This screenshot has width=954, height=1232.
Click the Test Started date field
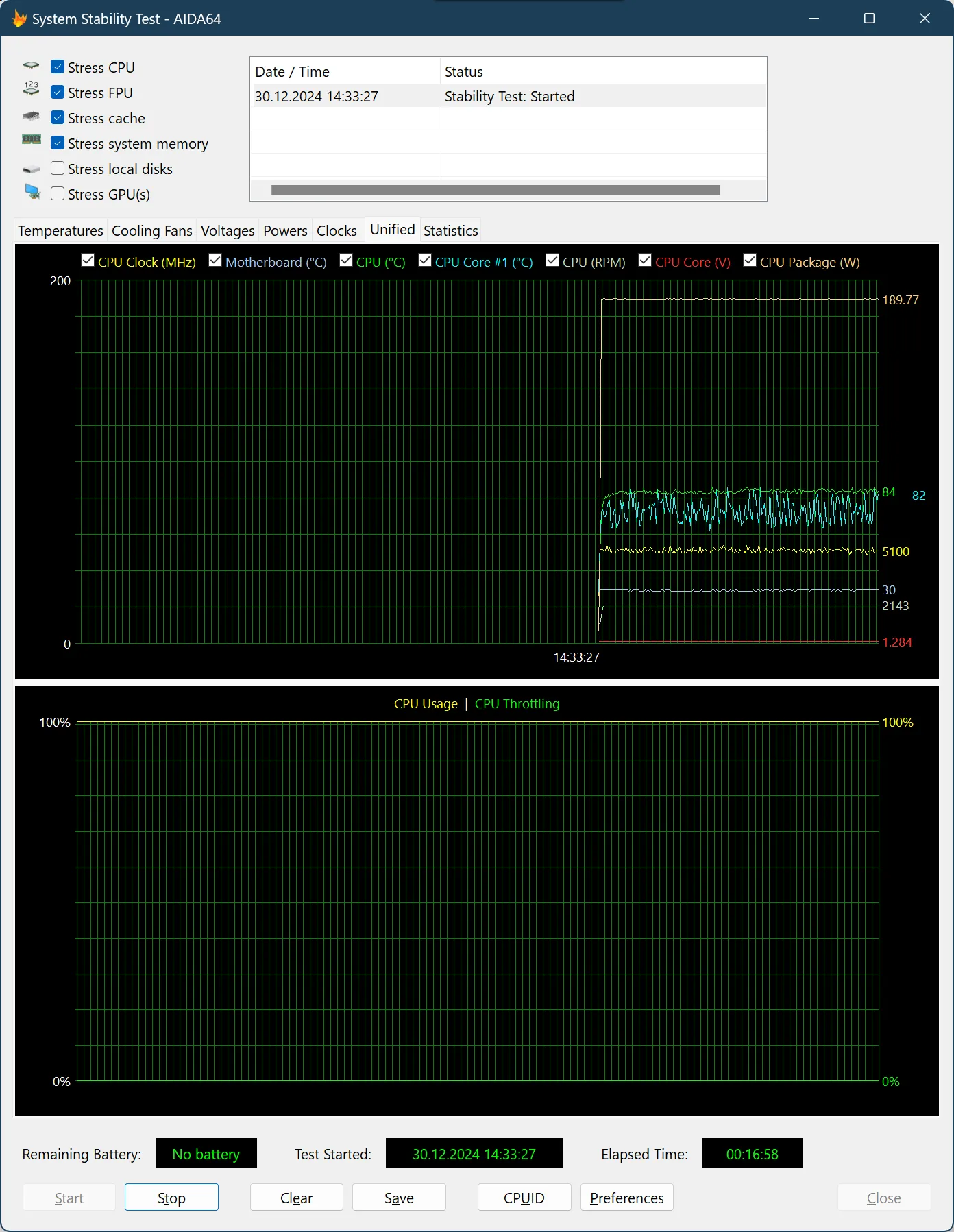coord(474,1154)
